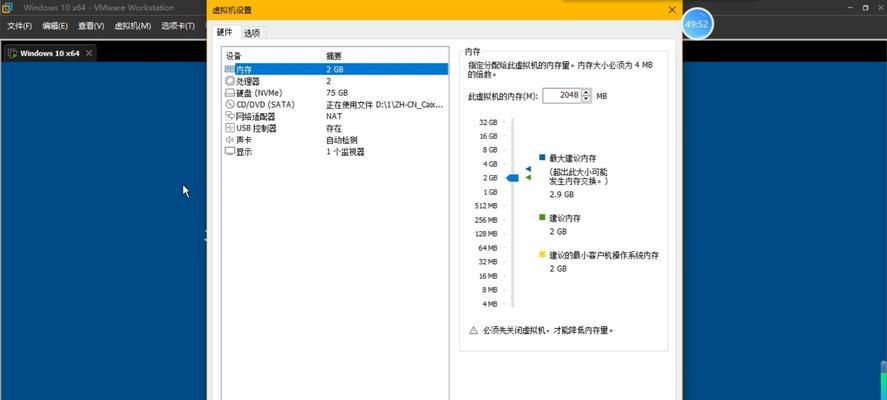
Task: Click the 自动检测 sound card summary
Action: (x=342, y=140)
